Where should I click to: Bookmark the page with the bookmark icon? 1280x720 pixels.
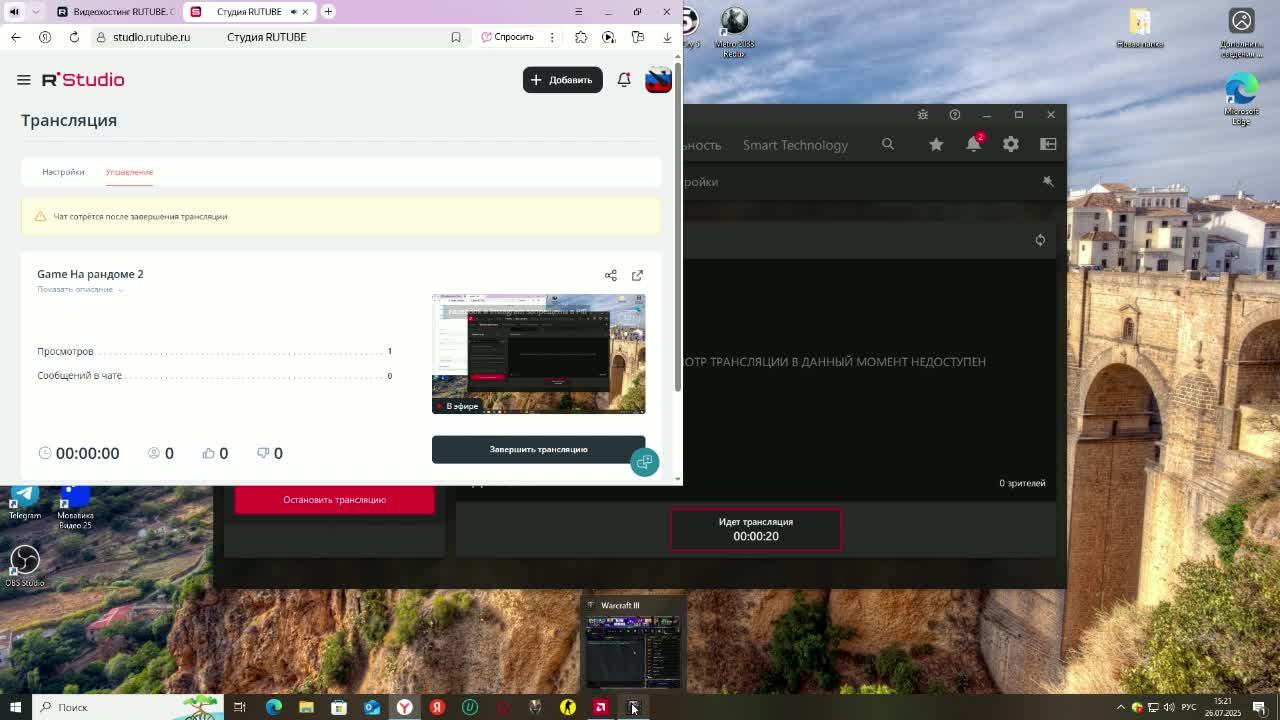(456, 37)
